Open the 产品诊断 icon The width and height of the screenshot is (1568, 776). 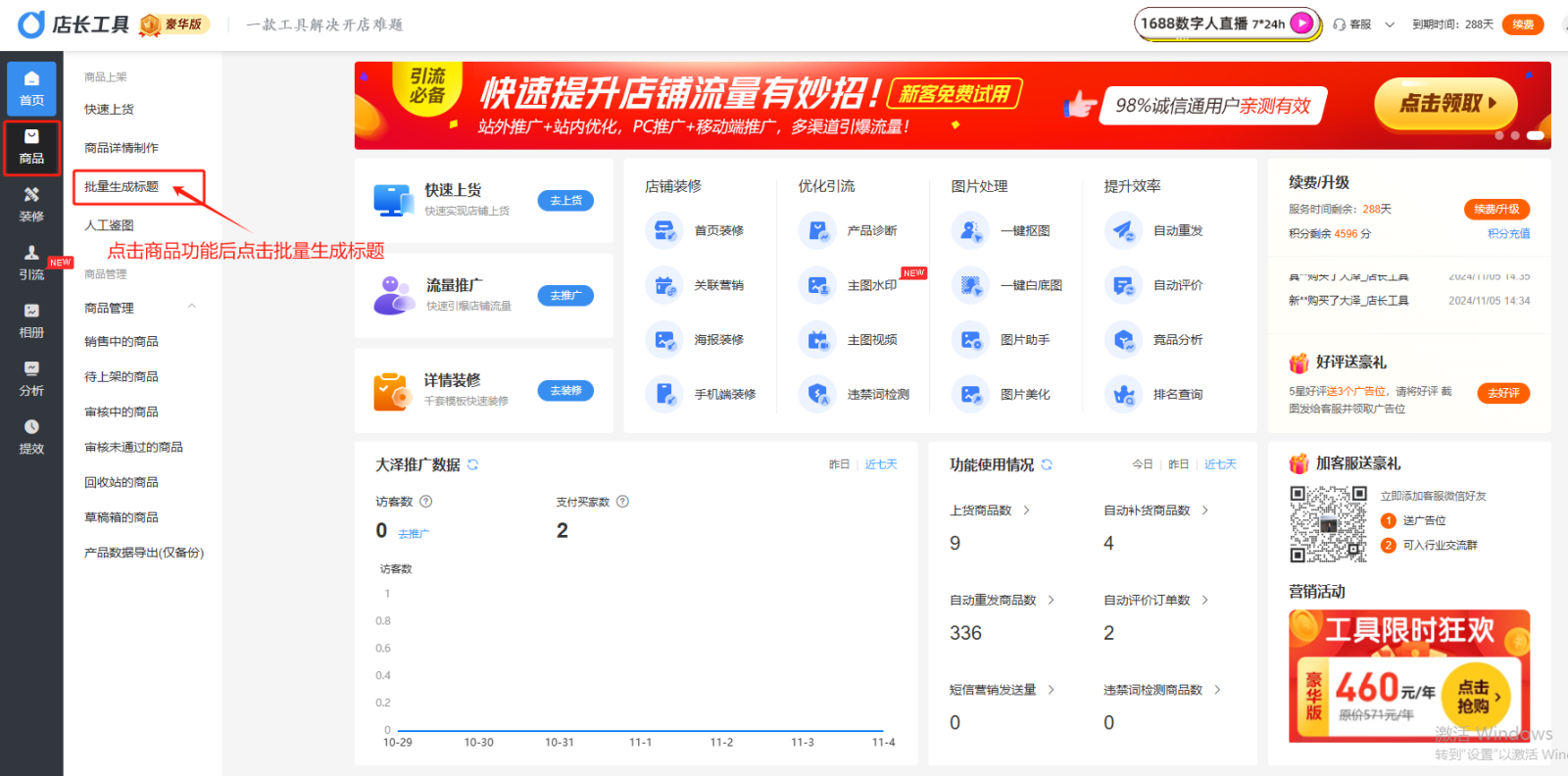[x=817, y=230]
